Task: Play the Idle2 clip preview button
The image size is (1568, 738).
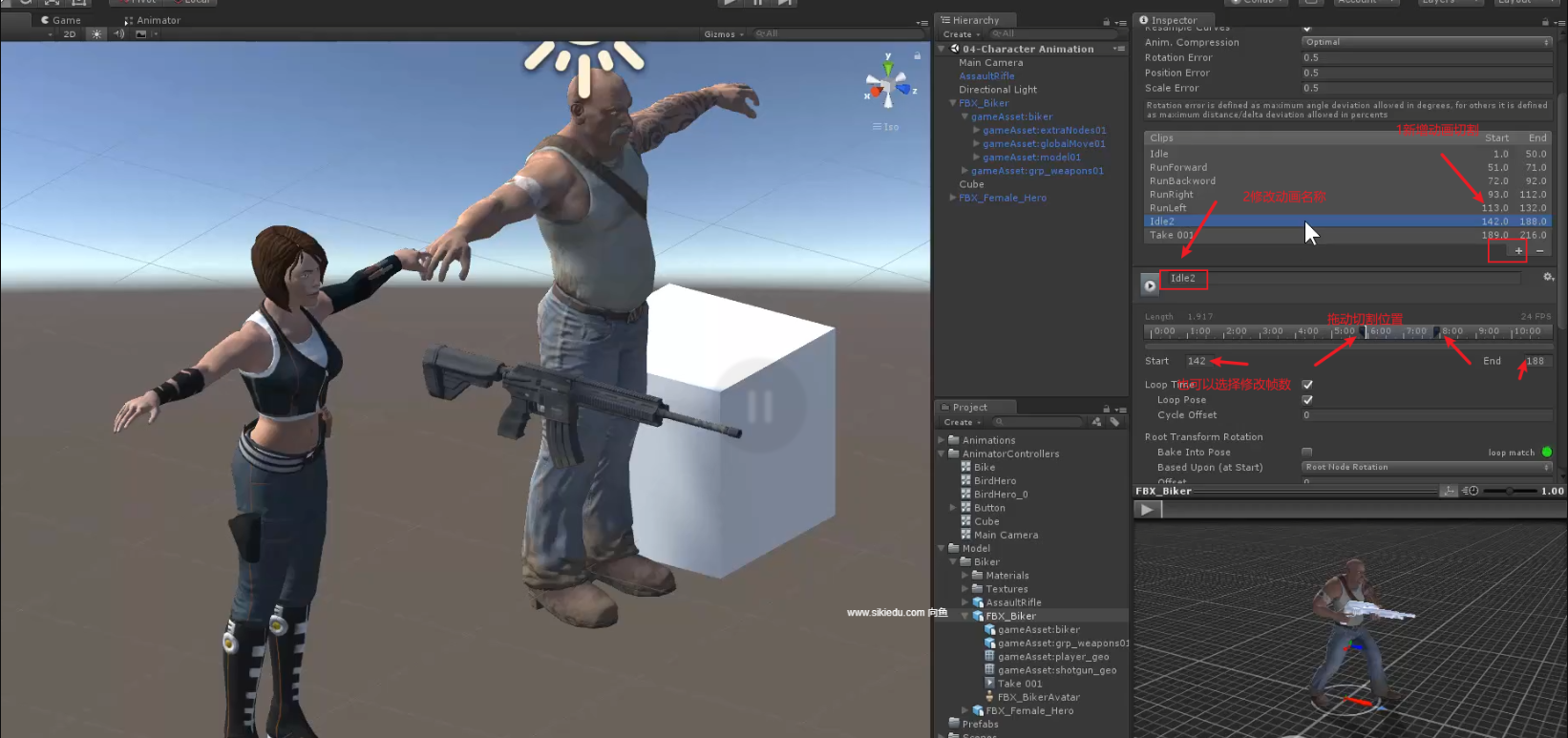Action: pos(1150,285)
